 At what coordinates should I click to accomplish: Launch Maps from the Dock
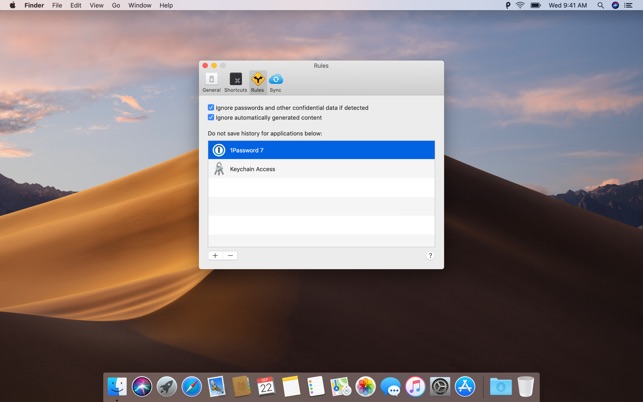[340, 386]
